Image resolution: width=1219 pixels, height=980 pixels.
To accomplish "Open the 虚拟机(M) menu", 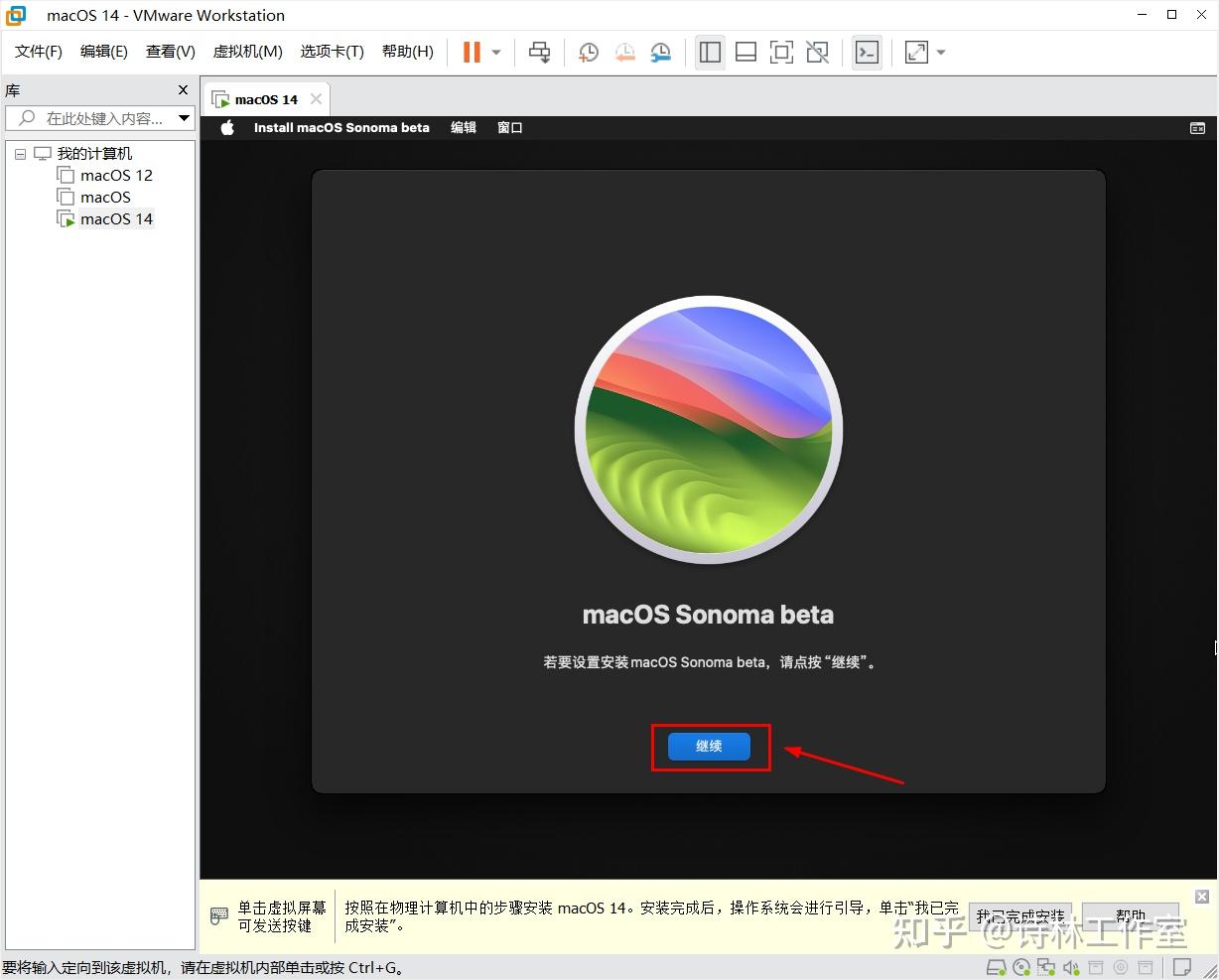I will click(248, 52).
